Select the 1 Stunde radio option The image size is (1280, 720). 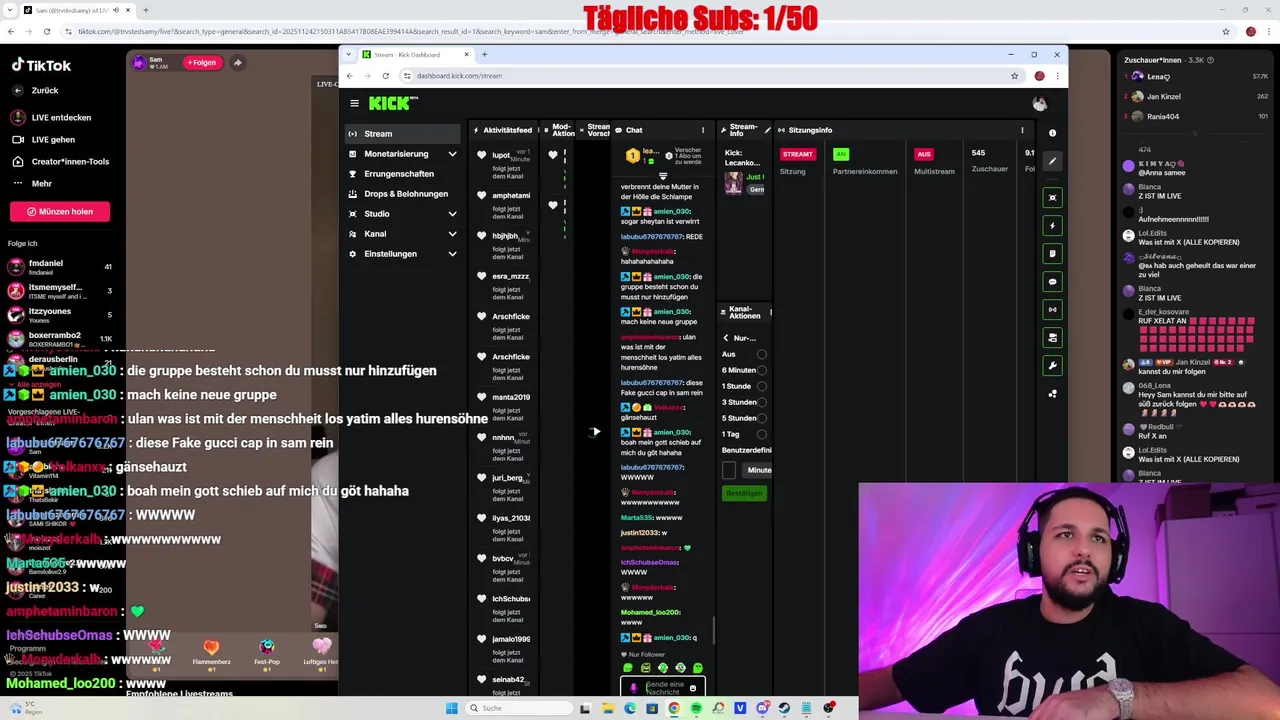[x=762, y=386]
